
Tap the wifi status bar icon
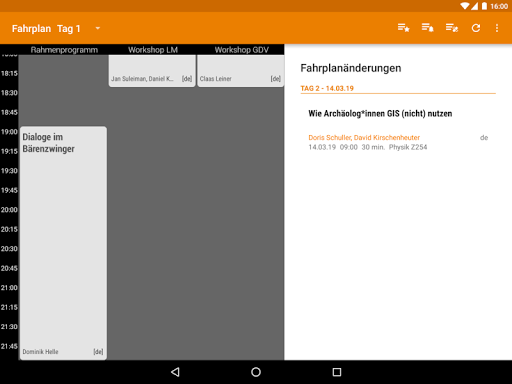(465, 6)
